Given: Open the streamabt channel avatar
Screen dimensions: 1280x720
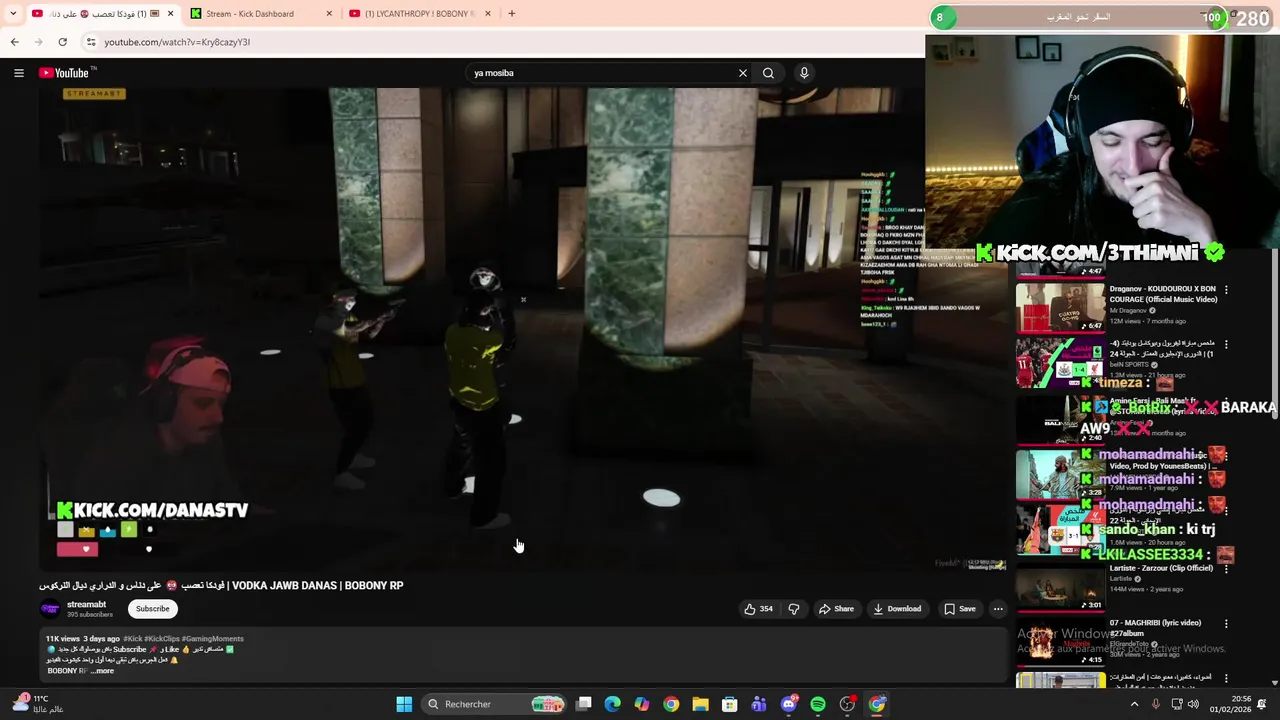Looking at the screenshot, I should [50, 609].
